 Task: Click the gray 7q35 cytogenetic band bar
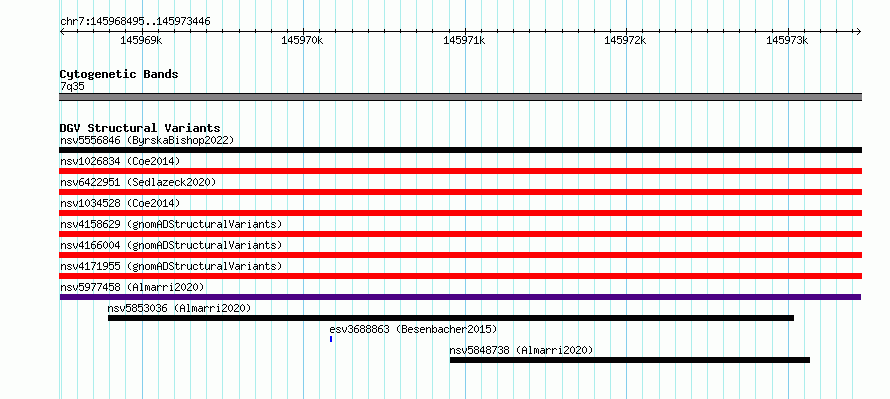[x=460, y=97]
